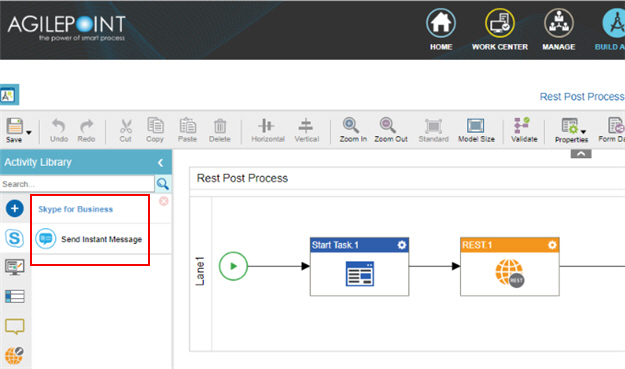Zoom In on the canvas
This screenshot has height=369, width=625.
(353, 130)
